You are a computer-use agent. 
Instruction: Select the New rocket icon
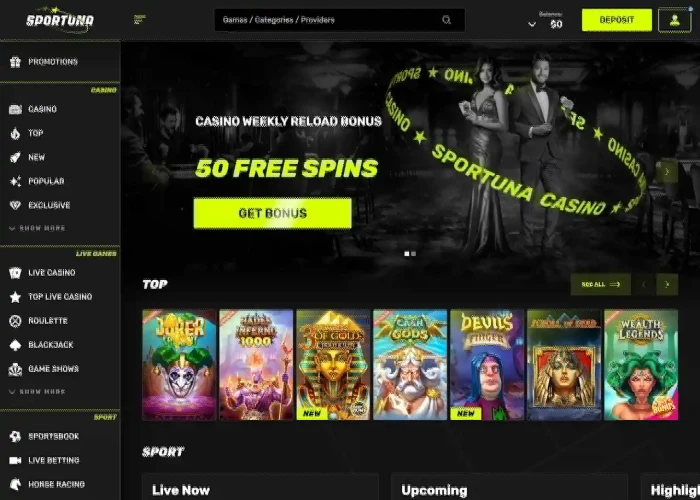point(15,157)
